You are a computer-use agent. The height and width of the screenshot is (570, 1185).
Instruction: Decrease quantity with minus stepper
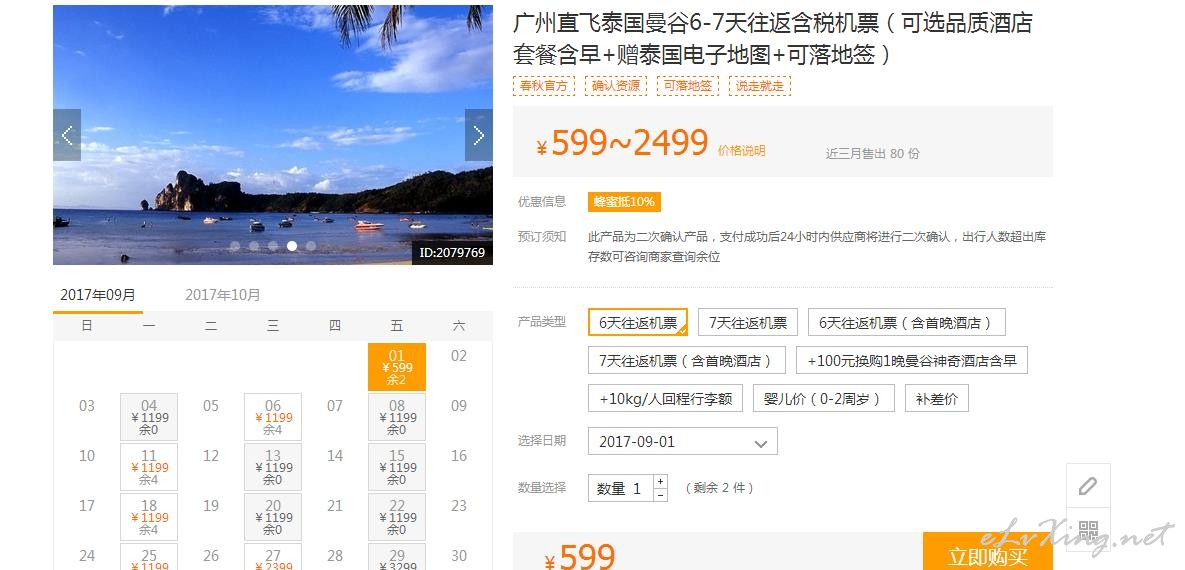(661, 494)
